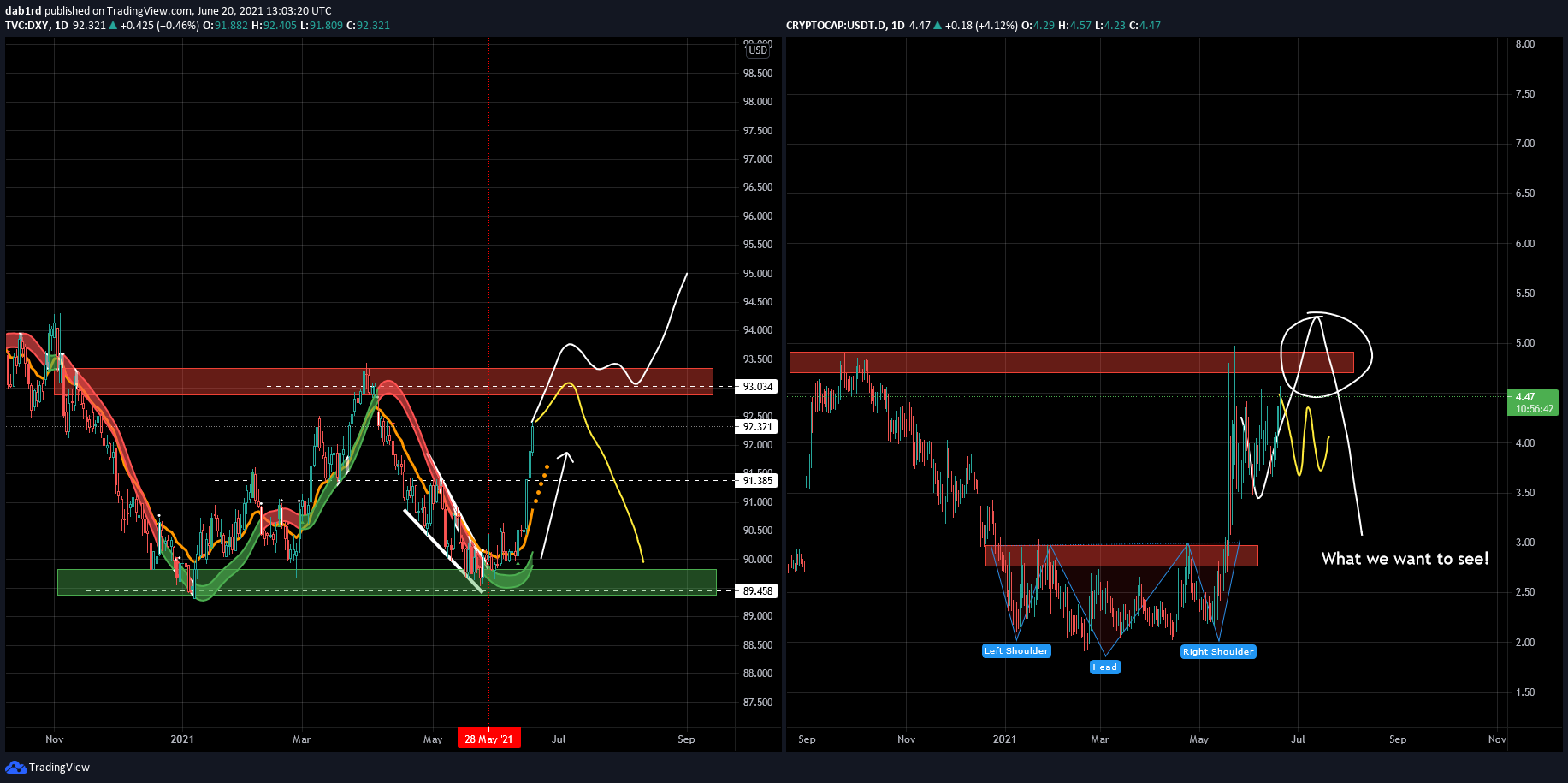Click the dab1rd author name
The height and width of the screenshot is (783, 1568).
[x=23, y=11]
